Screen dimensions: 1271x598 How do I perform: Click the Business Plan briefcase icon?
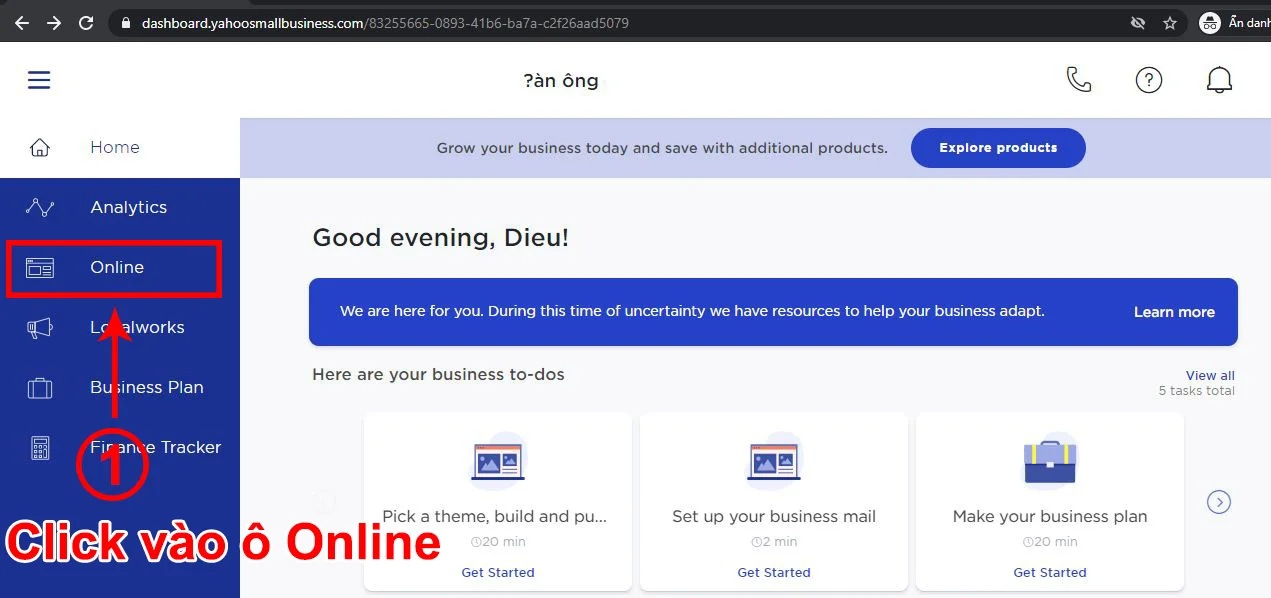point(39,387)
